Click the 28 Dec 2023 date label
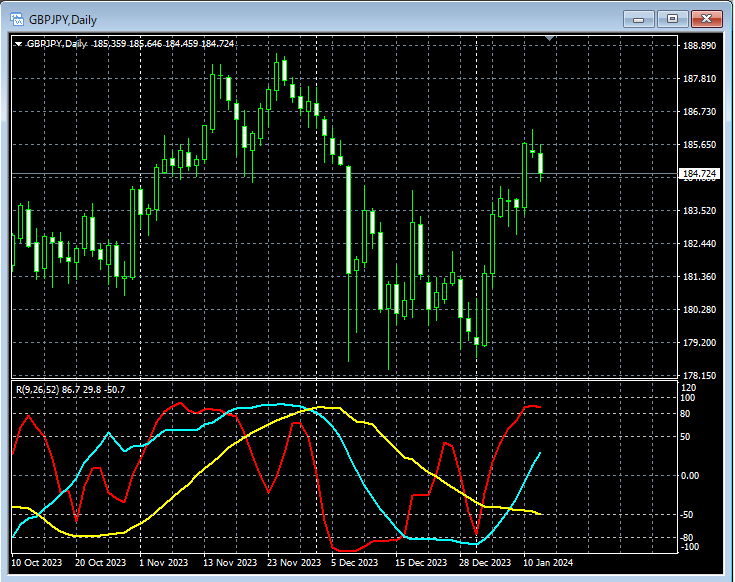The width and height of the screenshot is (735, 582). tap(485, 562)
